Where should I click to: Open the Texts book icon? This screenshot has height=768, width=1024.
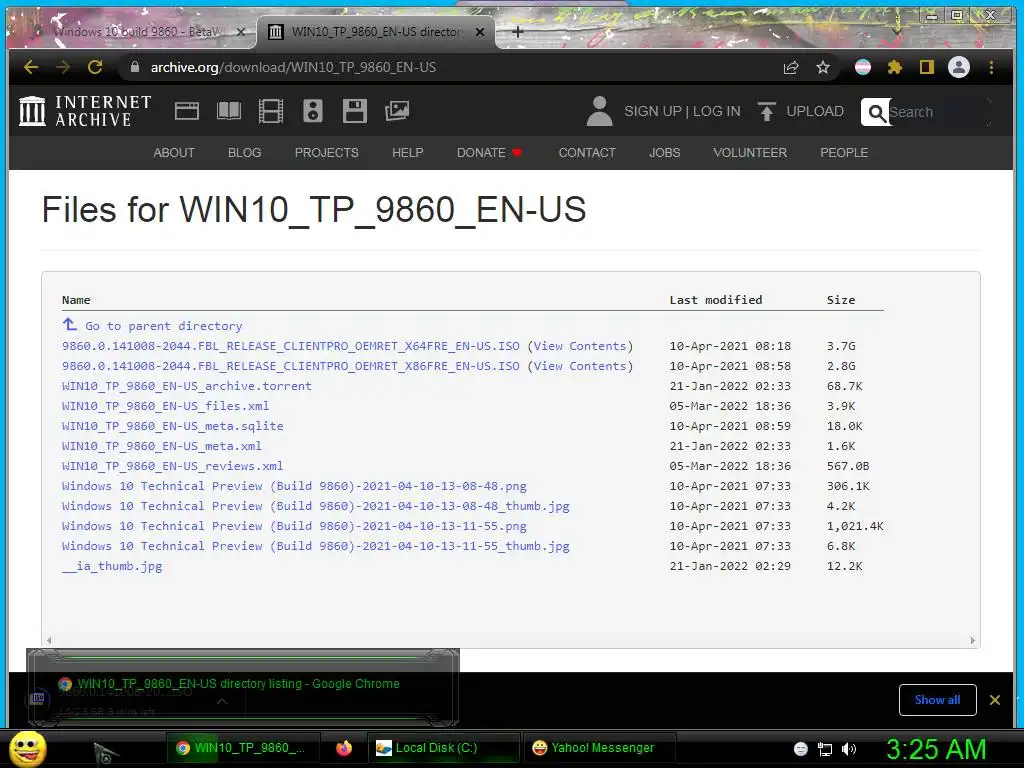(x=229, y=111)
